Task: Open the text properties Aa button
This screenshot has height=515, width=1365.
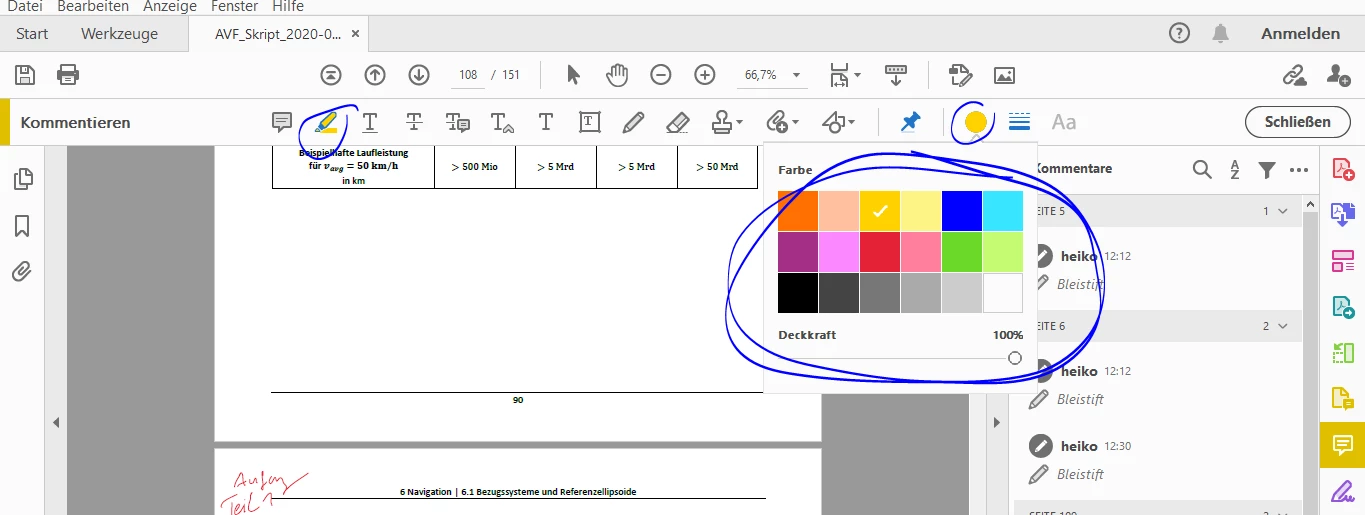Action: point(1064,122)
